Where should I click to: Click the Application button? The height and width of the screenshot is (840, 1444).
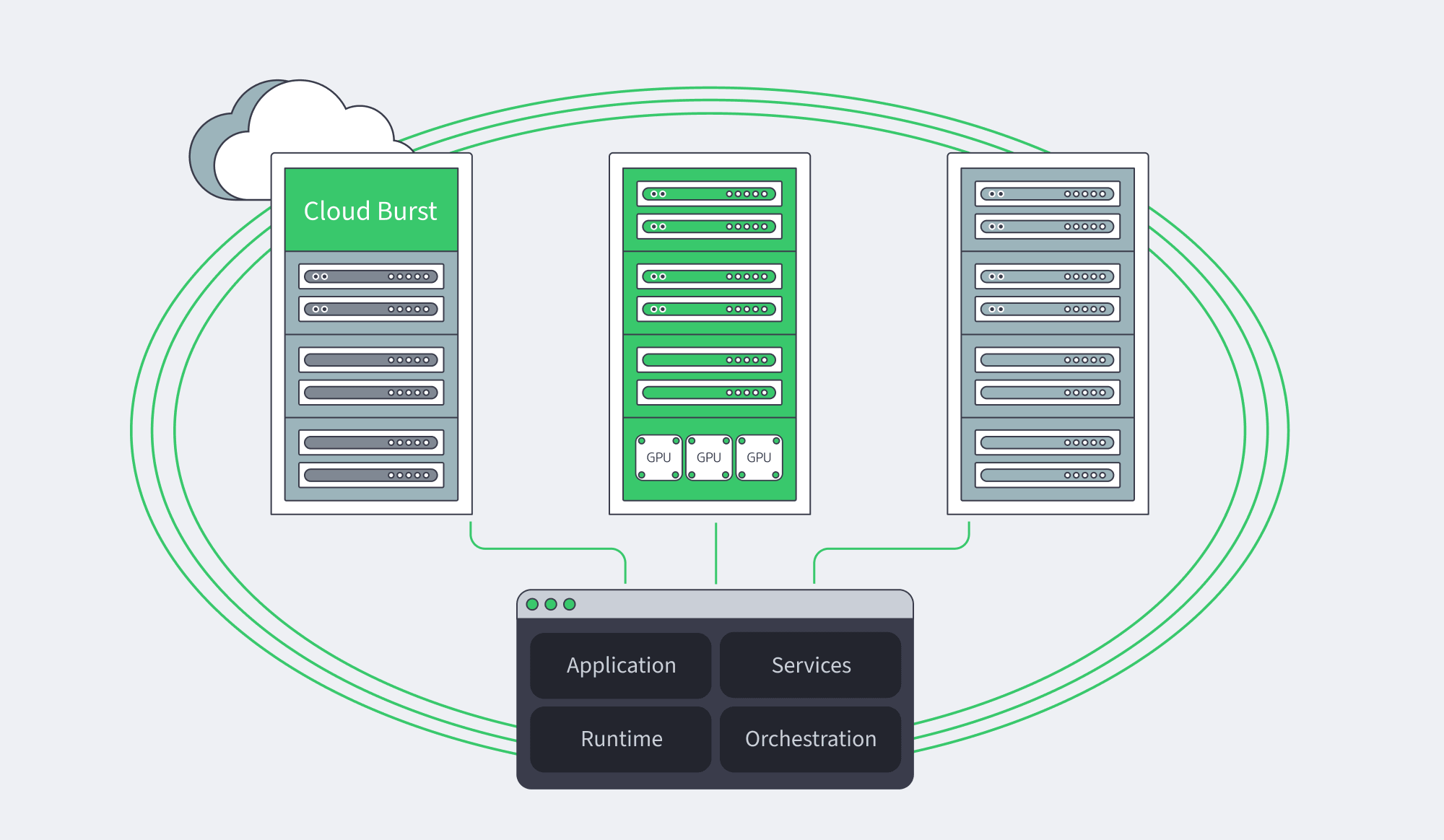620,665
